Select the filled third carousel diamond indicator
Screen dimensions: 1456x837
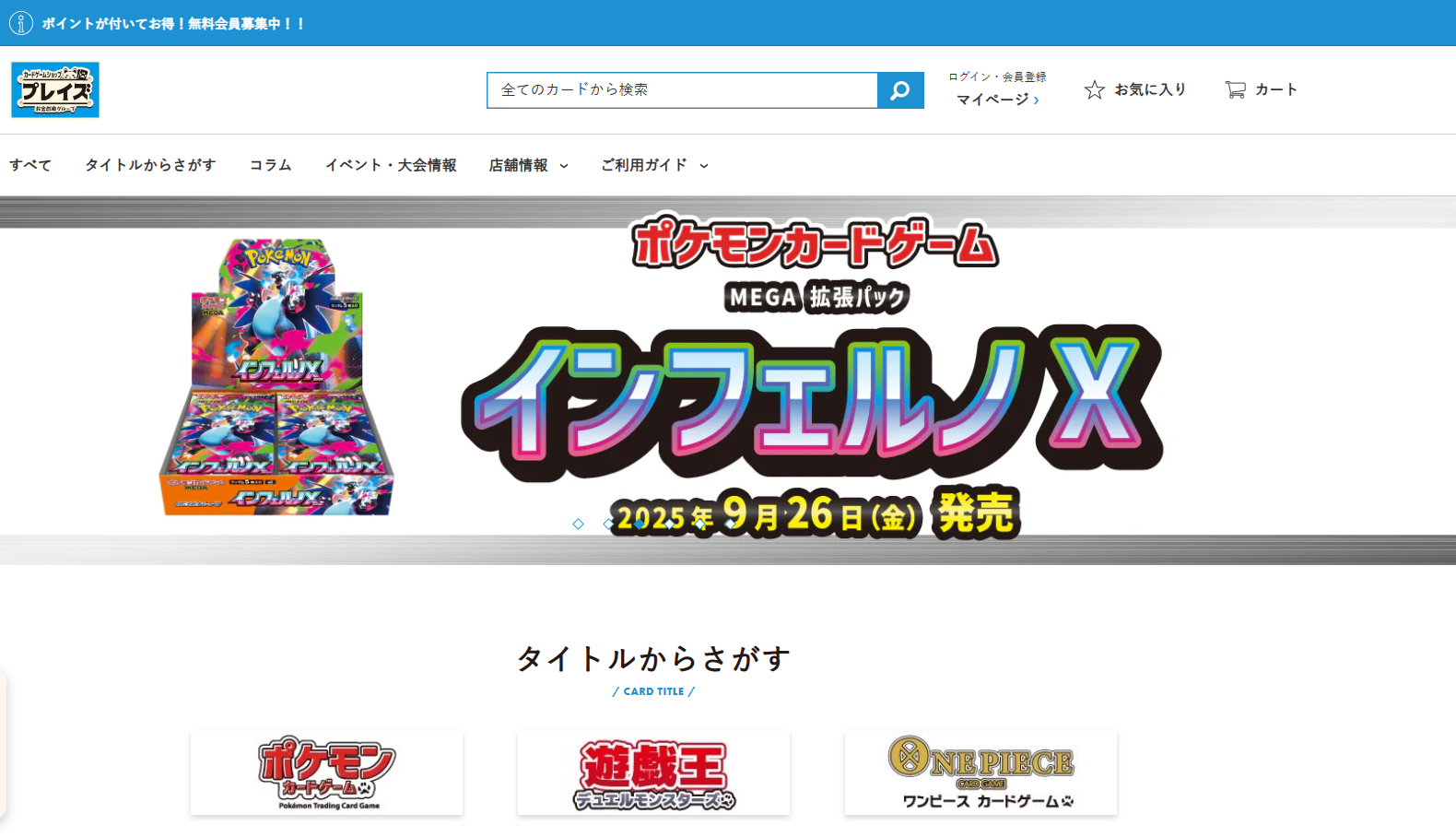click(639, 524)
